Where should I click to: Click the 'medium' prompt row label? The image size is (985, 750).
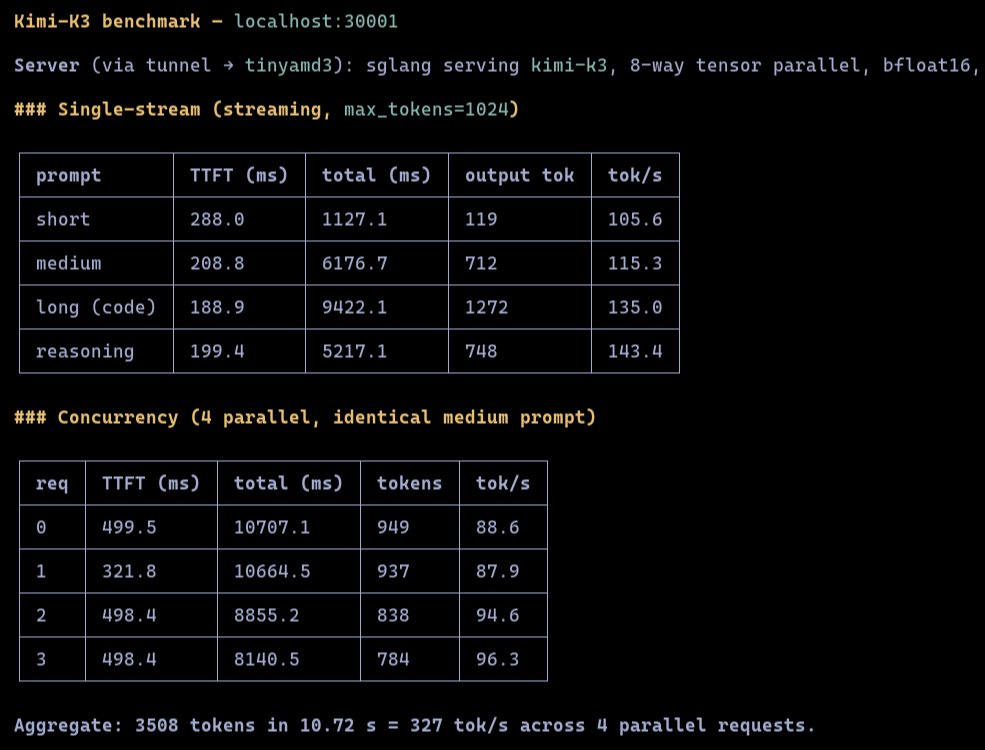click(68, 263)
